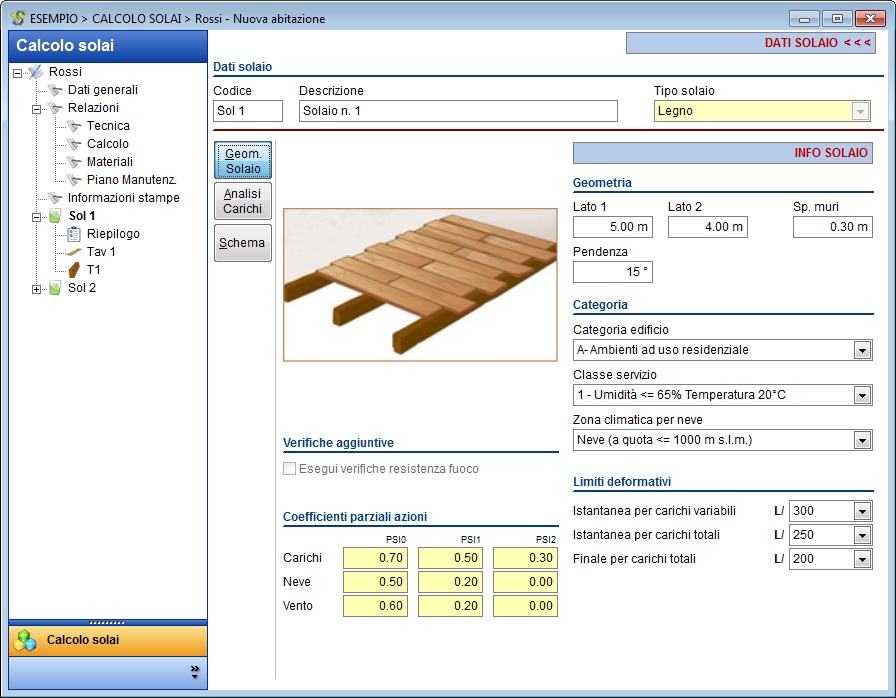Click the Riepilogo document icon in tree
The image size is (896, 698).
click(74, 234)
